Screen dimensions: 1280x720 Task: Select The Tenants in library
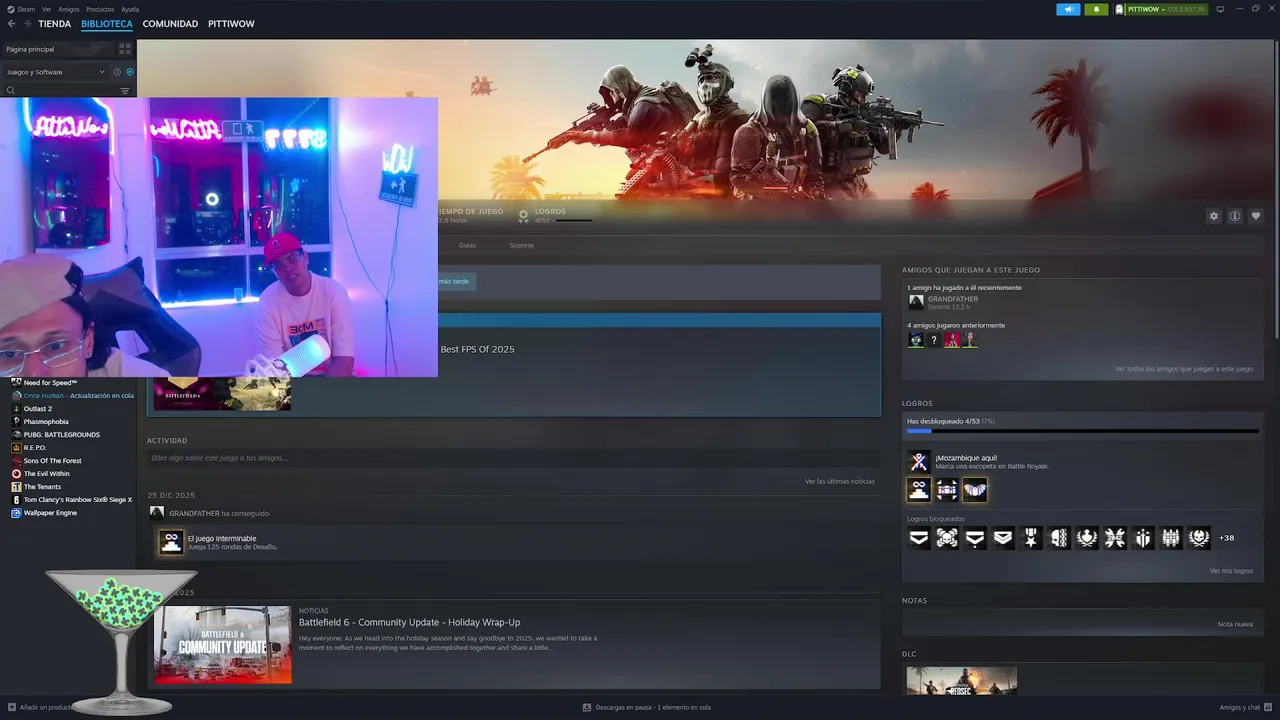(x=42, y=487)
